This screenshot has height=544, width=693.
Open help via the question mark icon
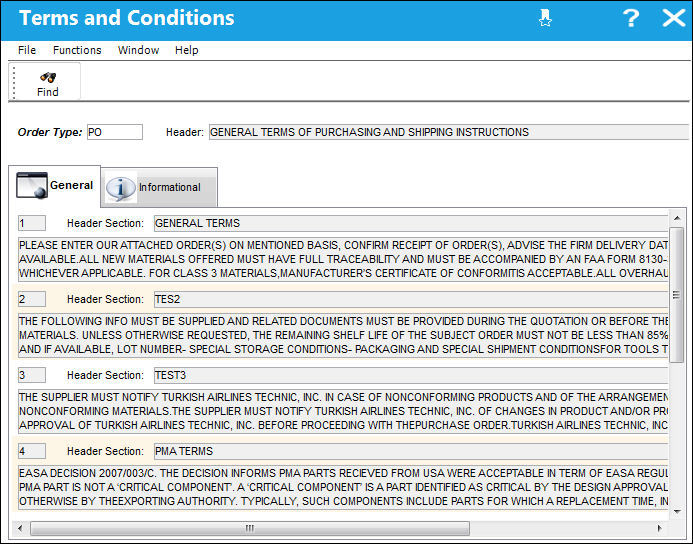pos(631,18)
